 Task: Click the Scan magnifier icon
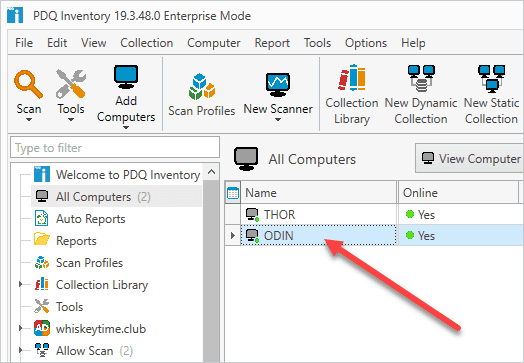tap(28, 84)
